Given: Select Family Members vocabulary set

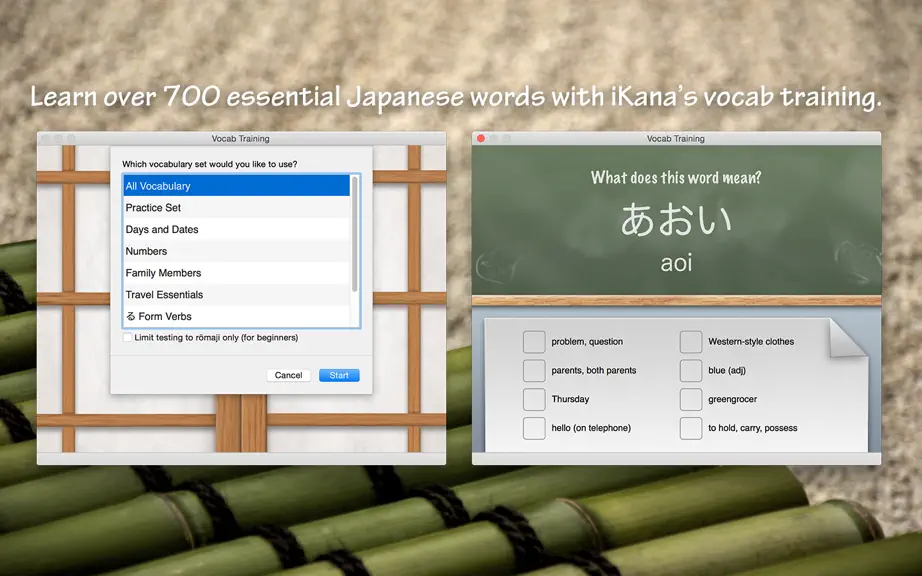Looking at the screenshot, I should coord(236,273).
